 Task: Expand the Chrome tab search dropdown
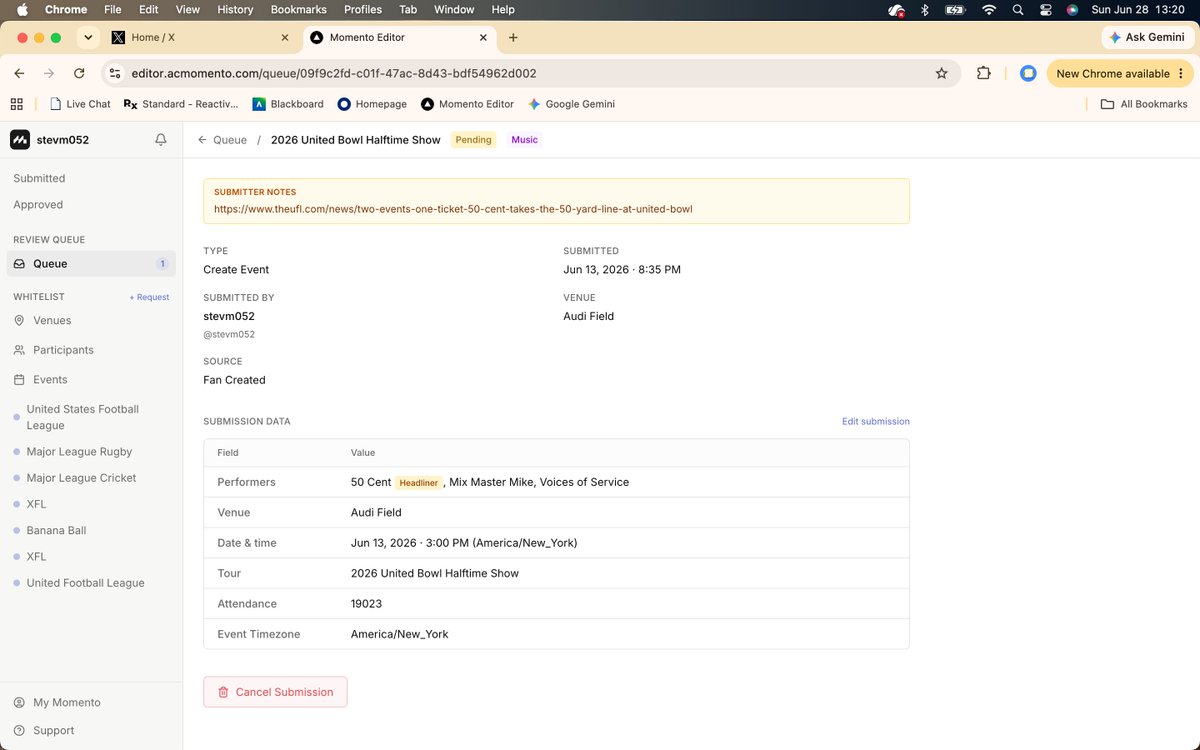click(x=88, y=38)
